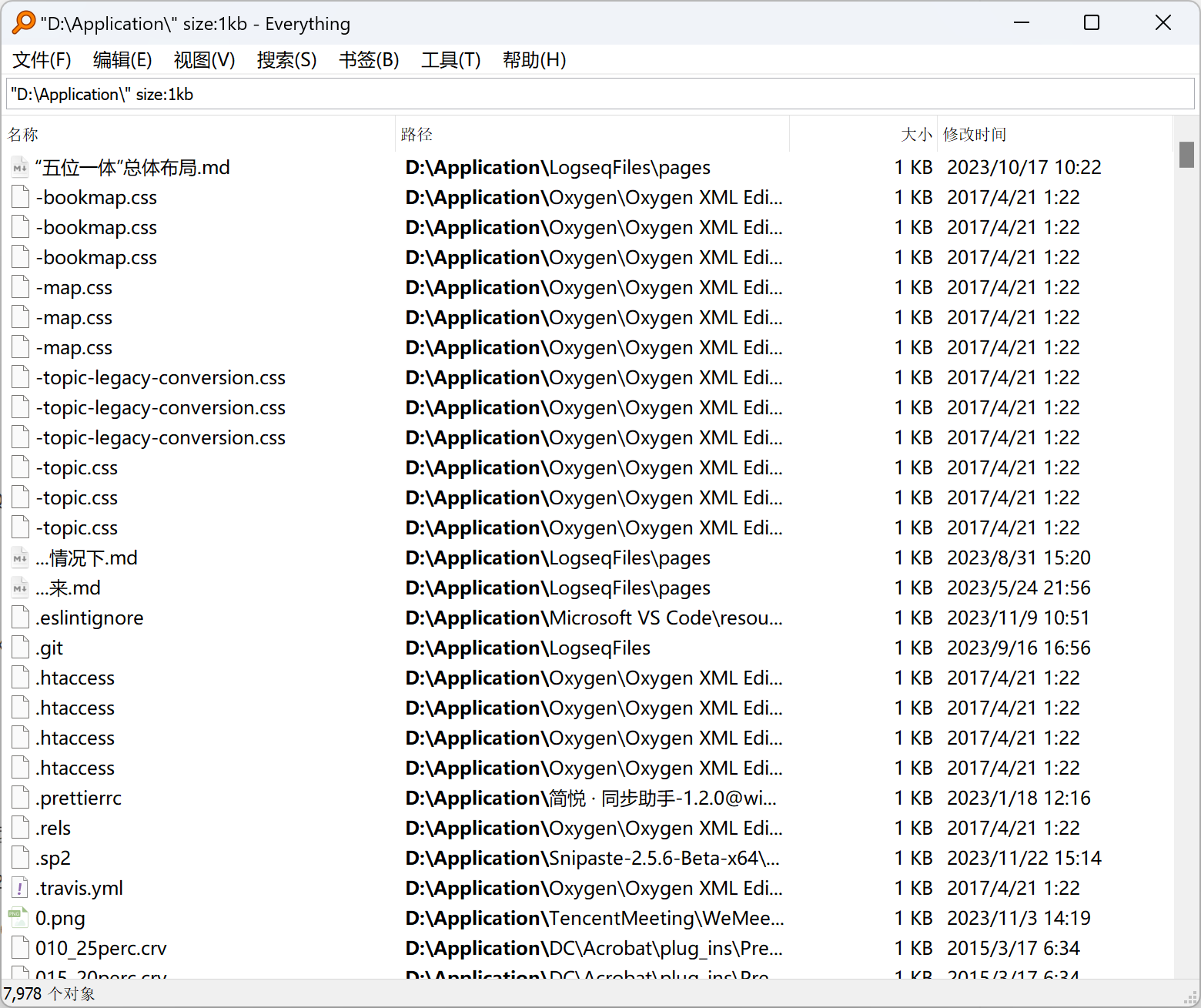Open the 帮助(H) menu

click(x=534, y=60)
